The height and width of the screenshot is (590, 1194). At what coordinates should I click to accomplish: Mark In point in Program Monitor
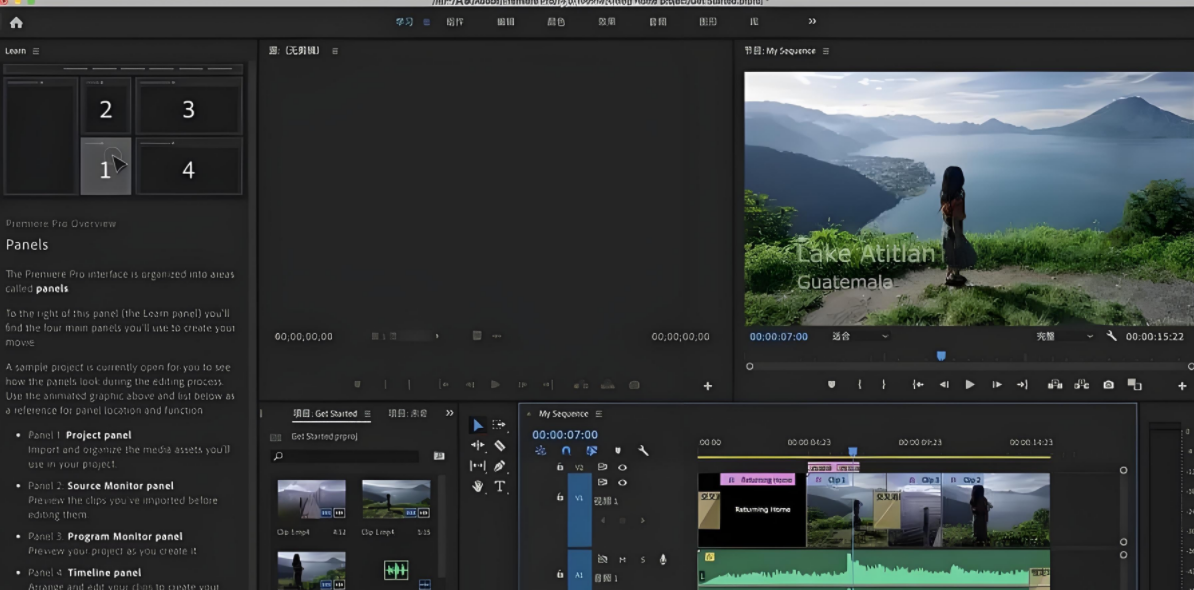pyautogui.click(x=860, y=384)
